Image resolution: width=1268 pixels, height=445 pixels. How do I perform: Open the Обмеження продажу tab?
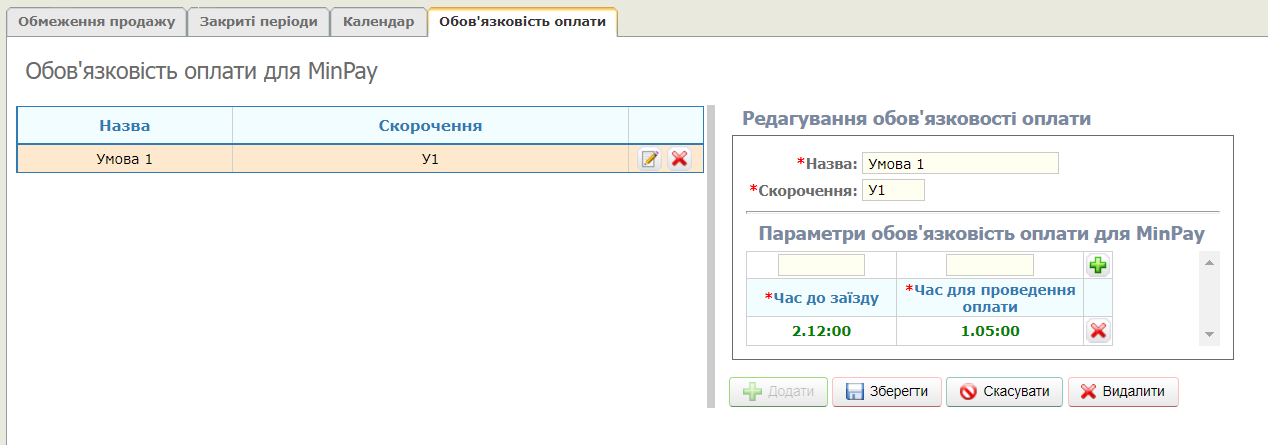(97, 22)
